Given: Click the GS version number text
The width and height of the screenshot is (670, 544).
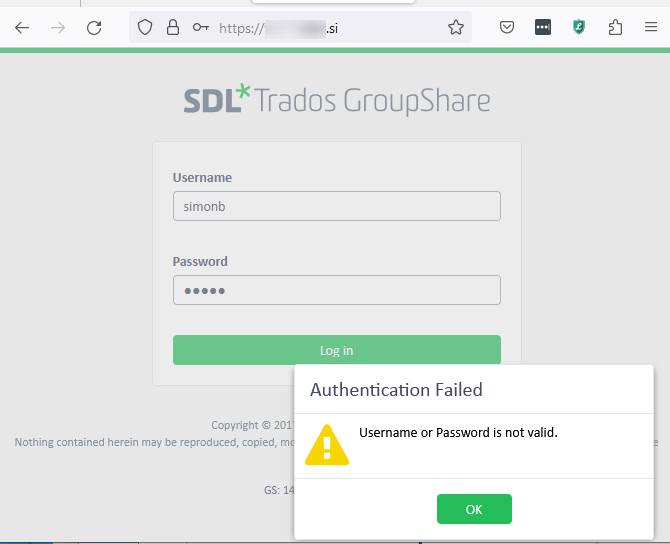Looking at the screenshot, I should click(x=279, y=490).
